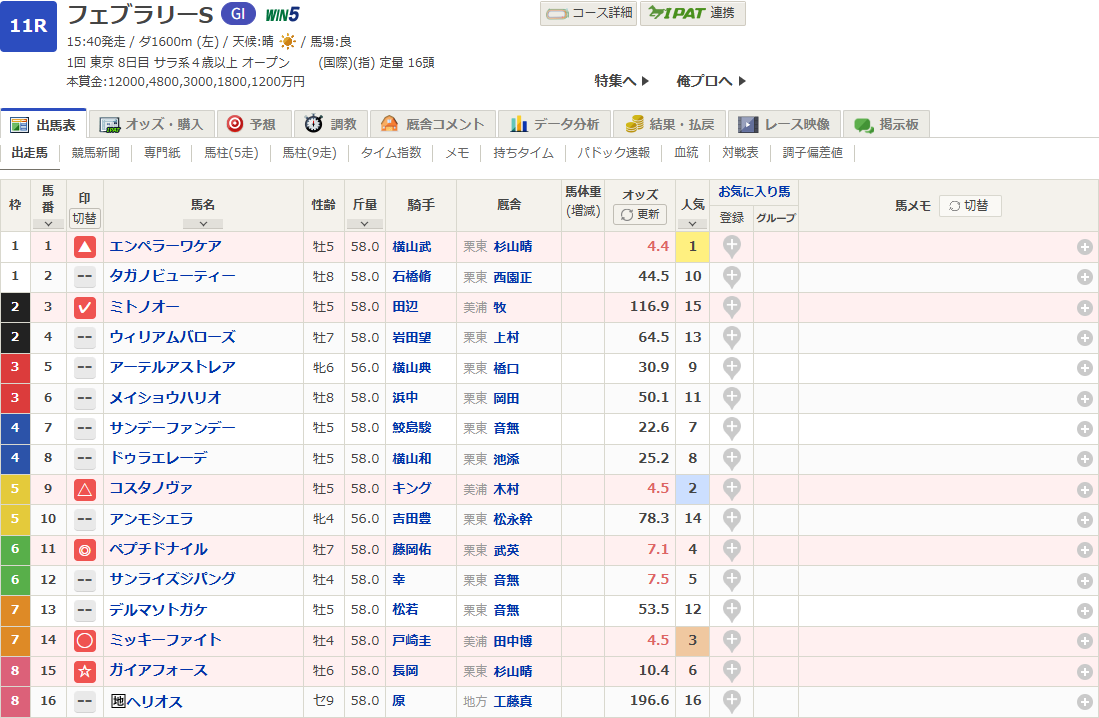The height and width of the screenshot is (718, 1099).
Task: Click the オッズ 更新 refresh button
Action: click(640, 214)
